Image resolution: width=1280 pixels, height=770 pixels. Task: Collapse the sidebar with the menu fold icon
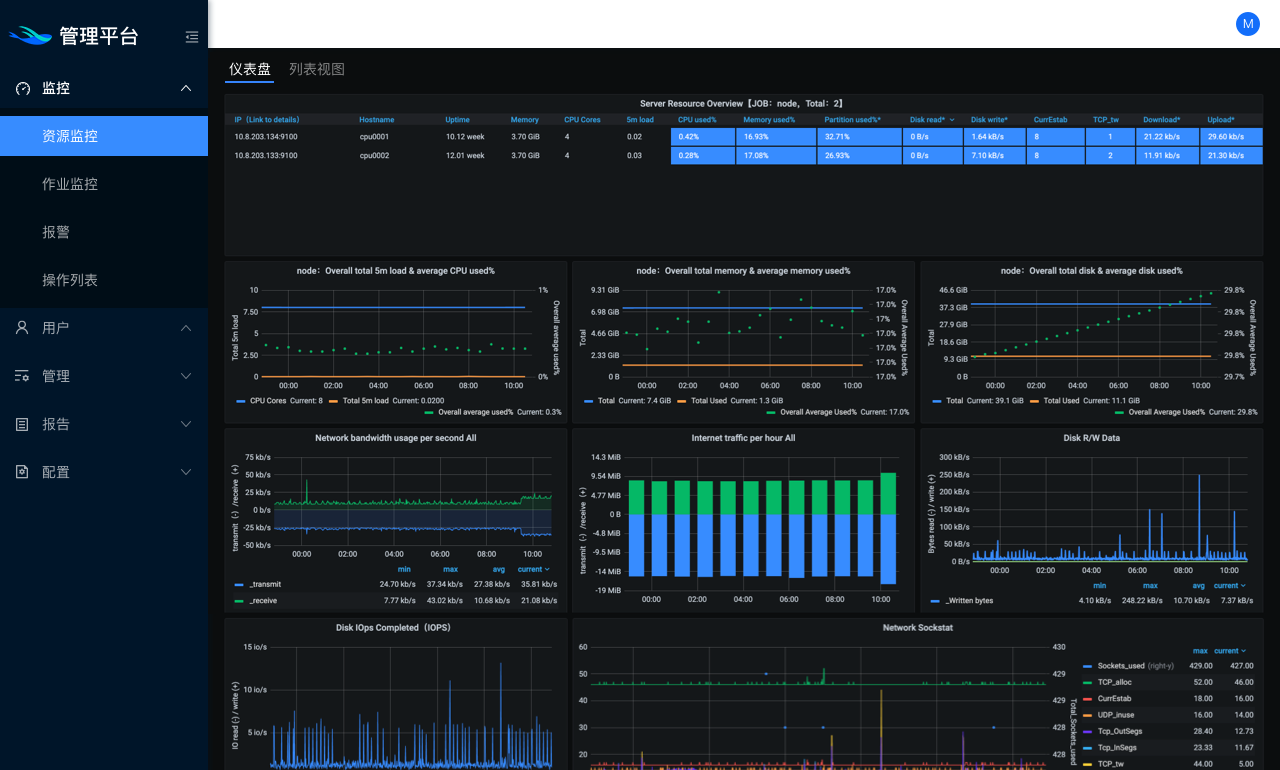pos(192,37)
